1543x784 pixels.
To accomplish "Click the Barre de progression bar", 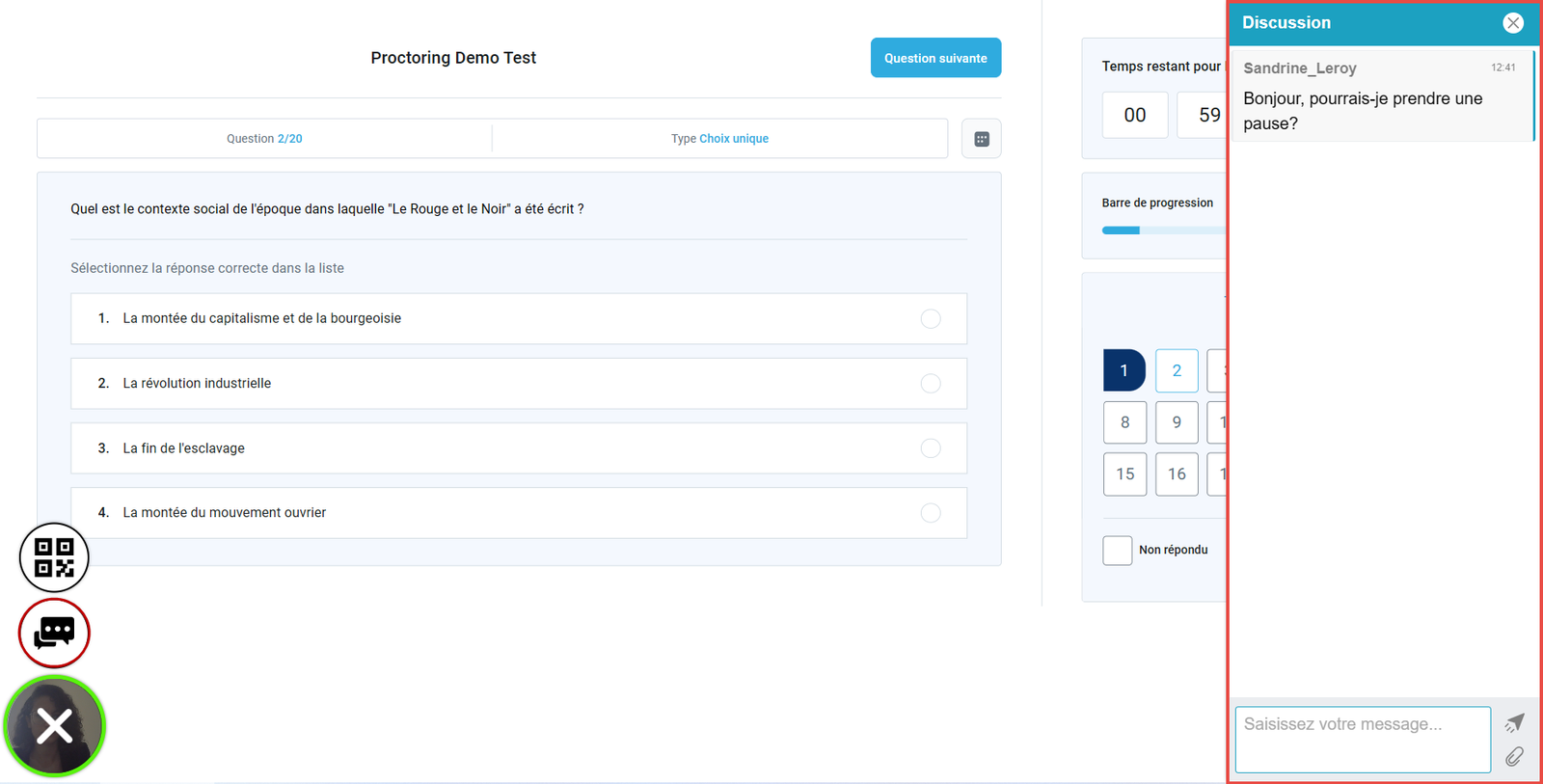I will [x=1162, y=230].
